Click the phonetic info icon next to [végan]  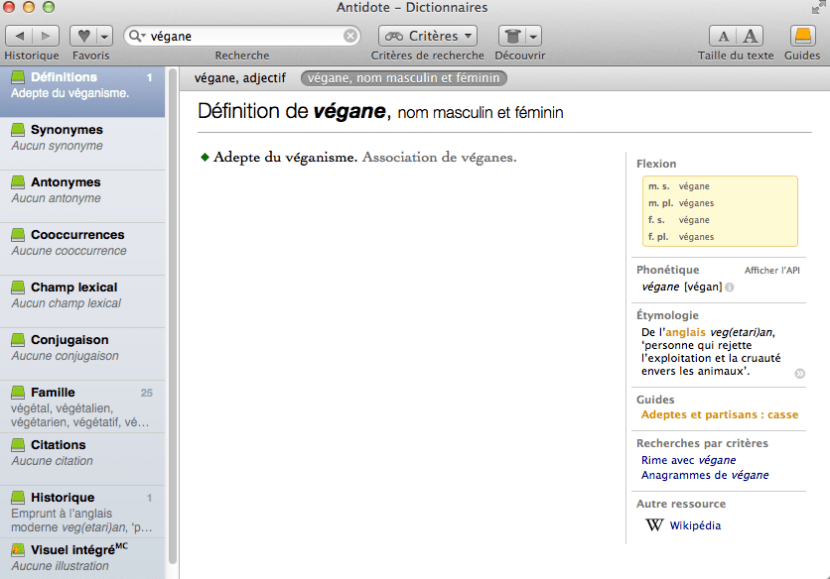[x=729, y=288]
